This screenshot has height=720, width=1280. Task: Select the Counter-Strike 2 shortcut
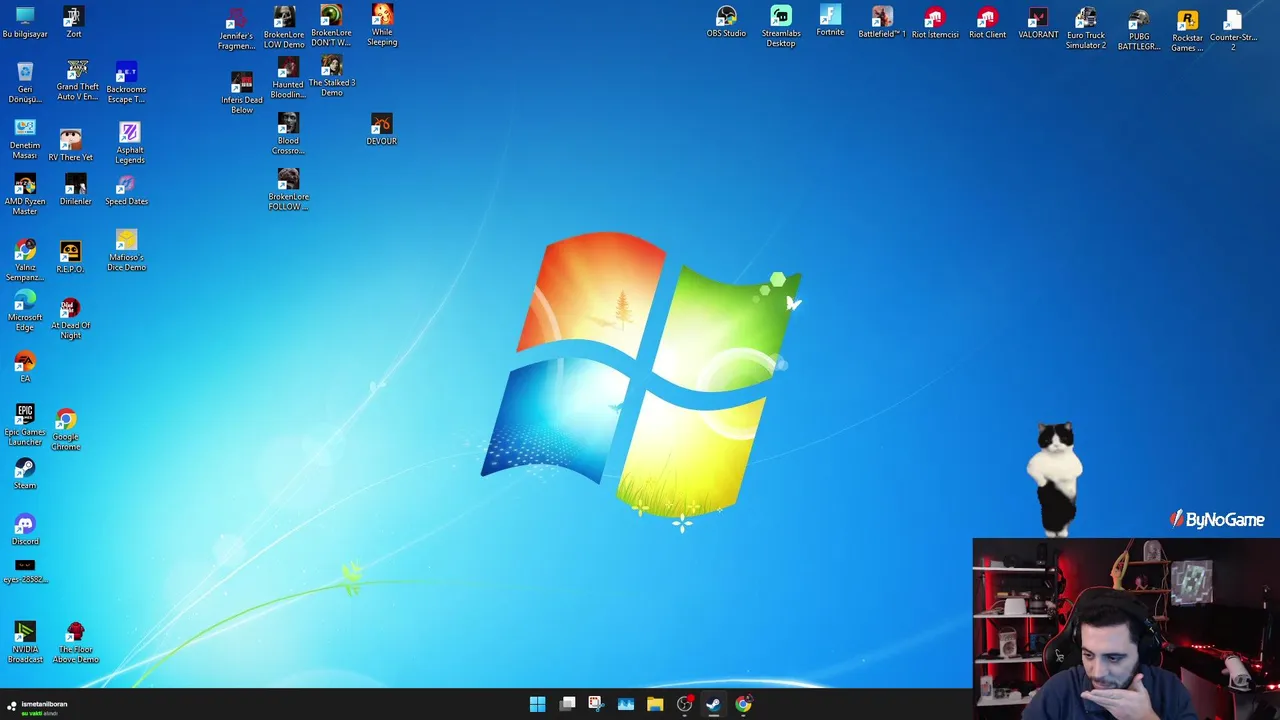click(1233, 30)
